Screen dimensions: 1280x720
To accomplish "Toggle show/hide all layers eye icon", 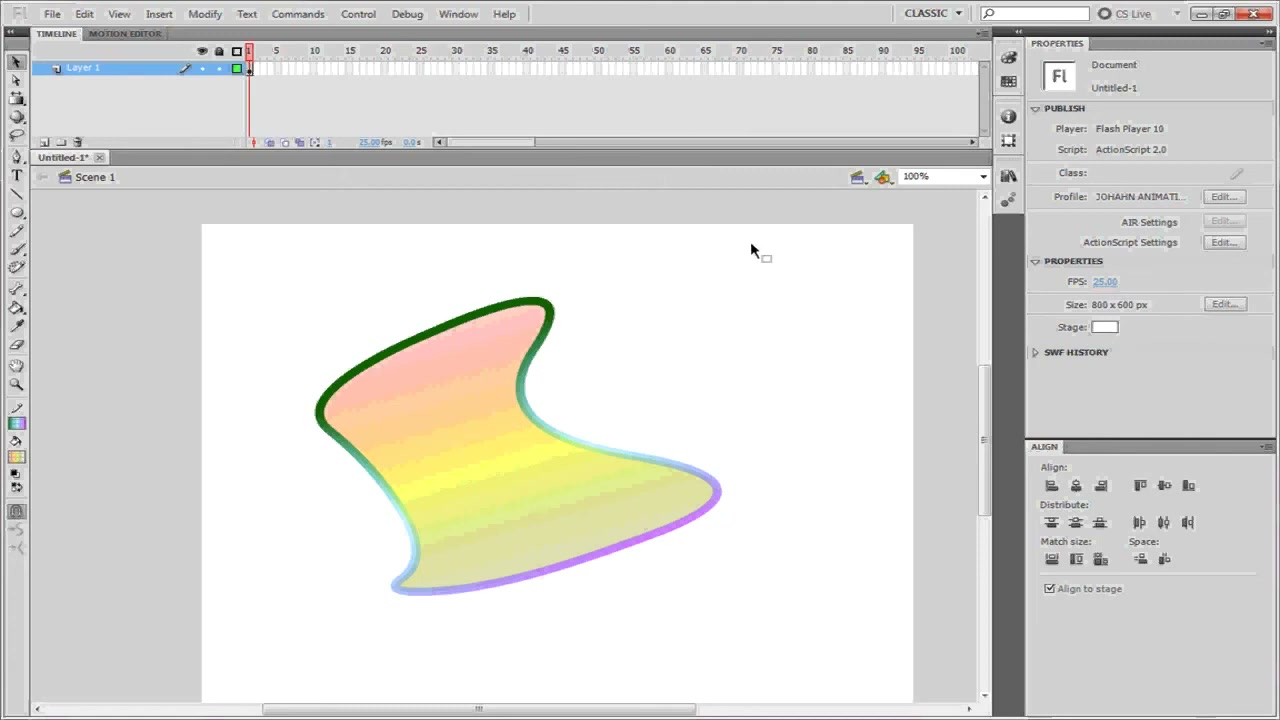I will tap(202, 51).
